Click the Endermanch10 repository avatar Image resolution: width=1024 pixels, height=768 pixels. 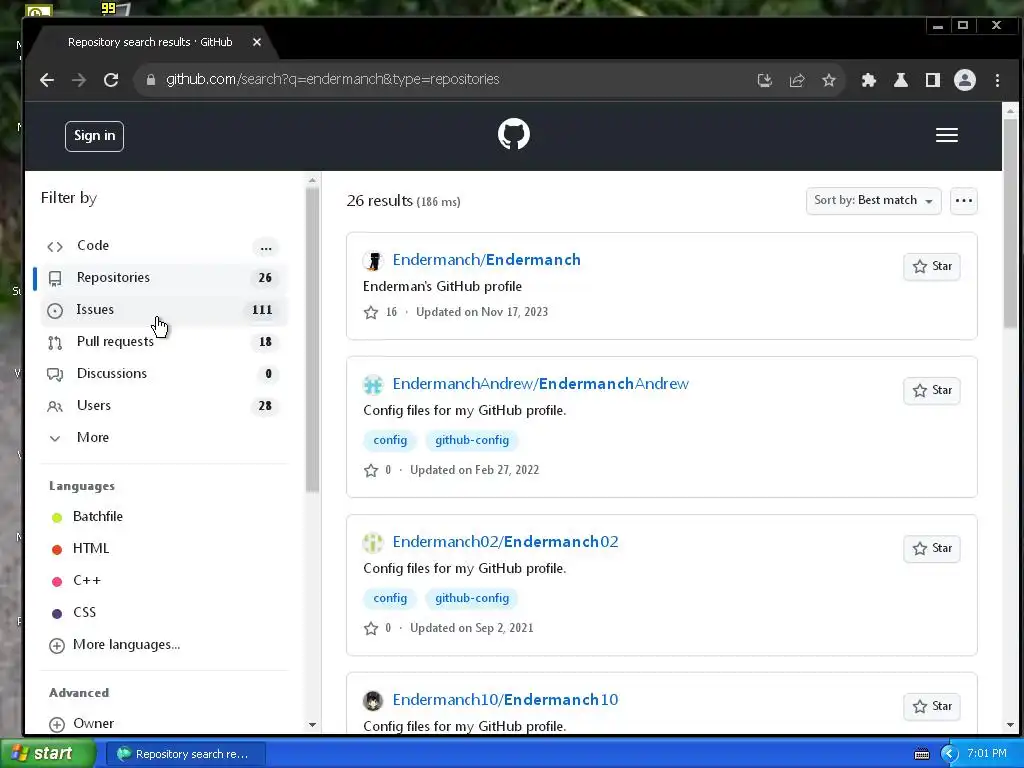373,700
